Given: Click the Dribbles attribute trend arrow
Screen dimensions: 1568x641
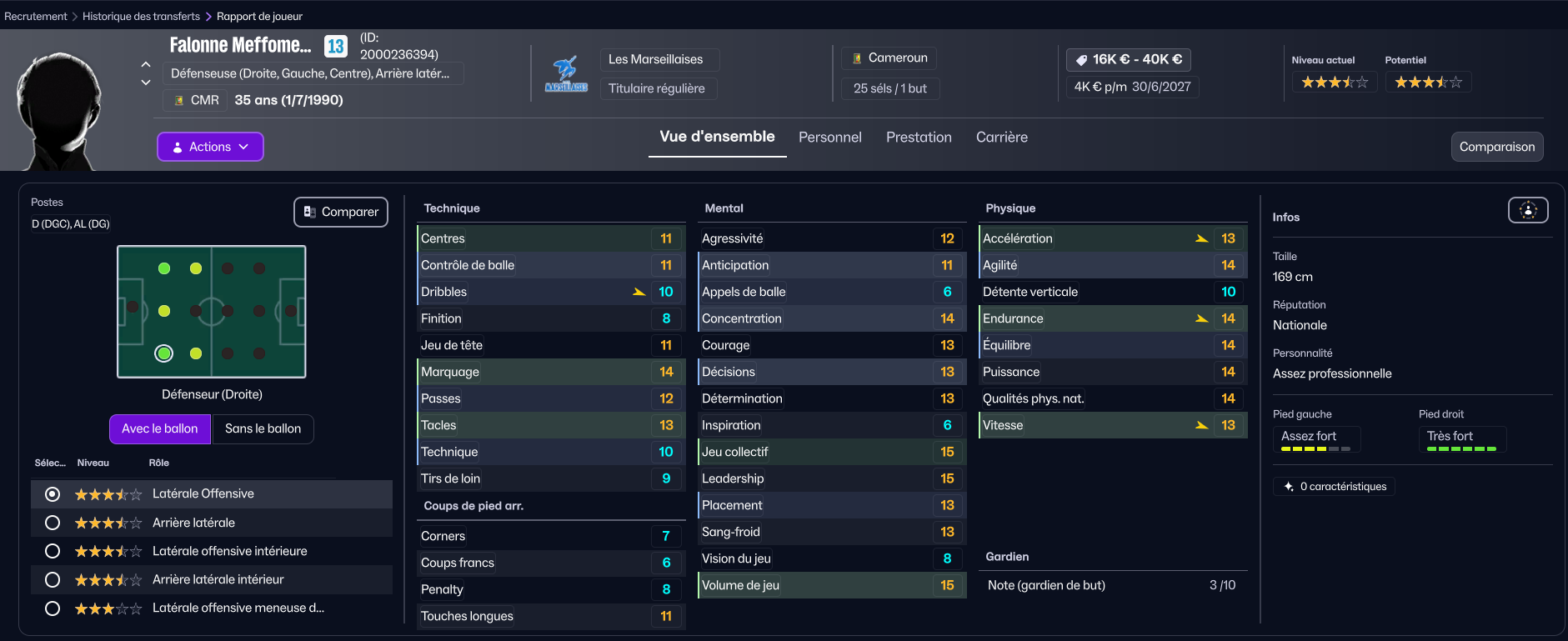Looking at the screenshot, I should click(639, 292).
